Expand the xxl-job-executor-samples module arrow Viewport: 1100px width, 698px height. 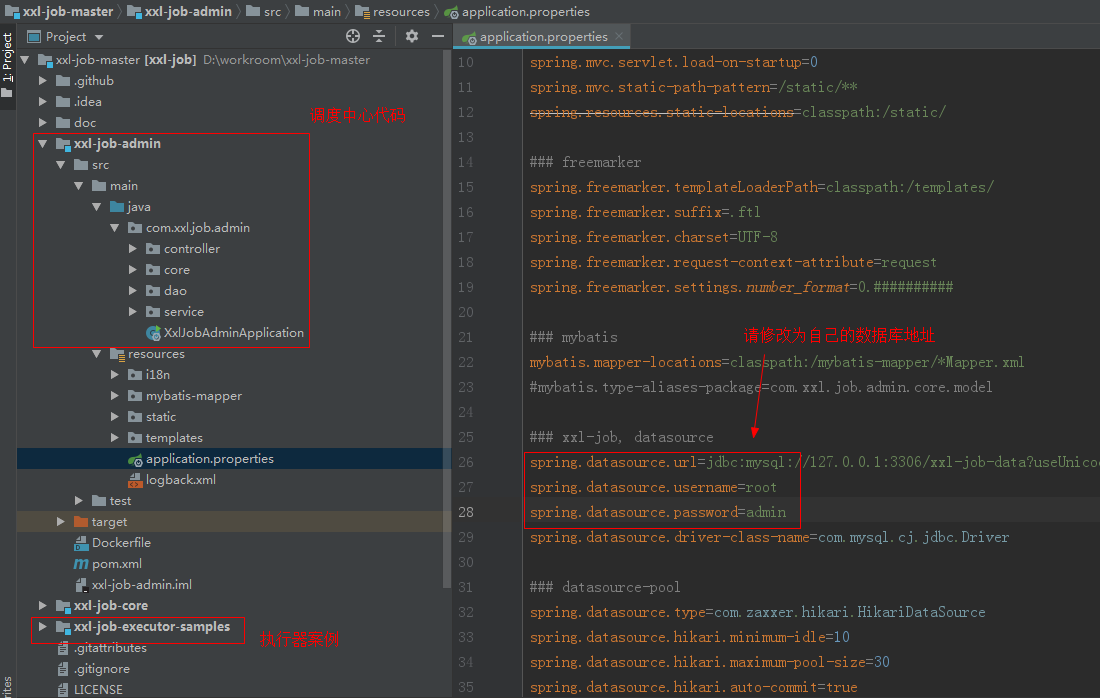[x=43, y=627]
